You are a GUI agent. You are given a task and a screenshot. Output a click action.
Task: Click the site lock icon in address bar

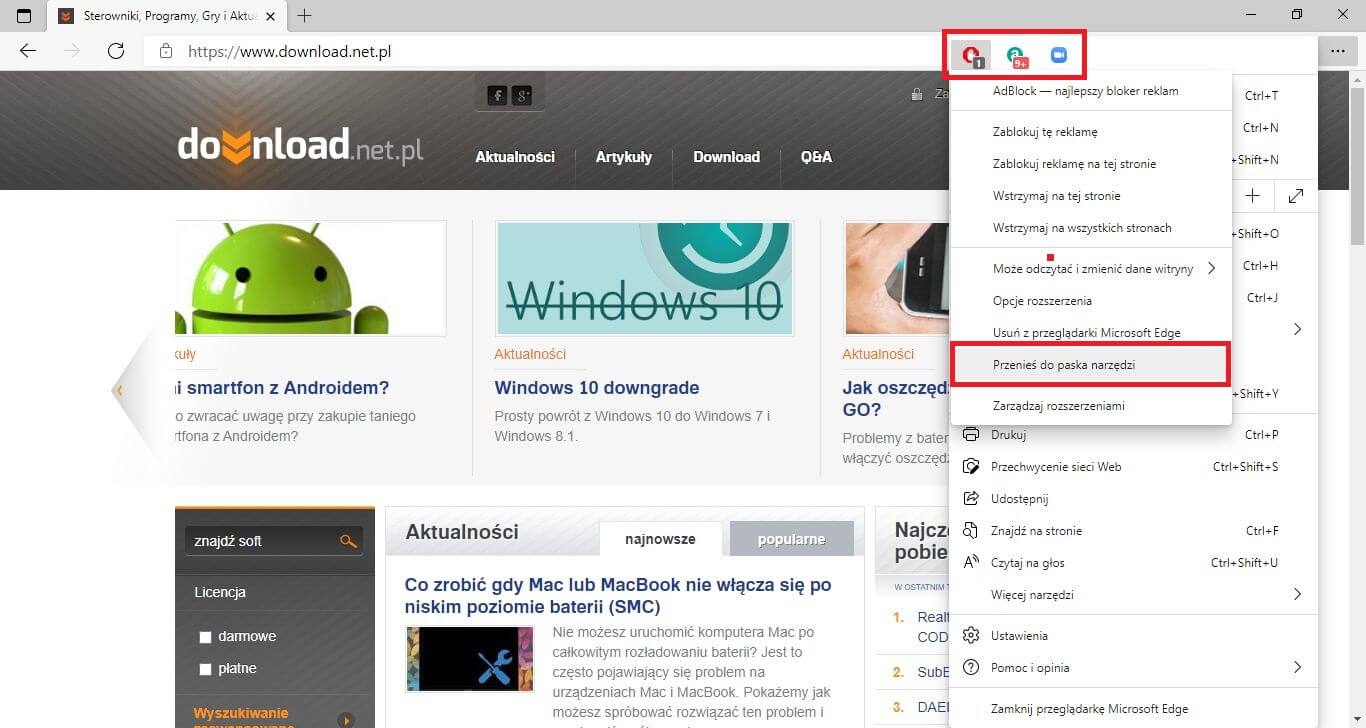(x=166, y=51)
